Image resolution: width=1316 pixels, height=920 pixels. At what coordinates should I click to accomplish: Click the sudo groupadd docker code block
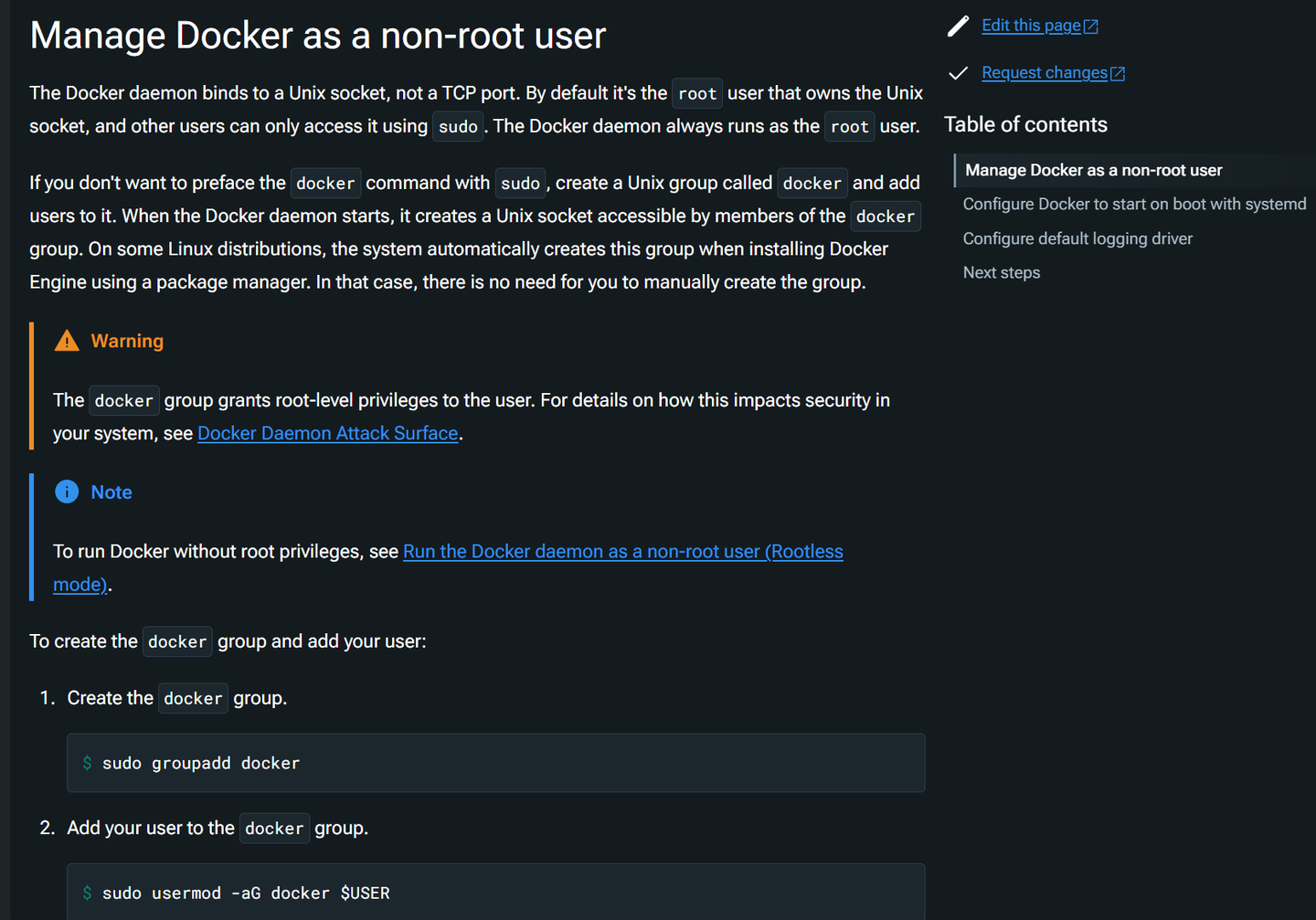(x=494, y=763)
